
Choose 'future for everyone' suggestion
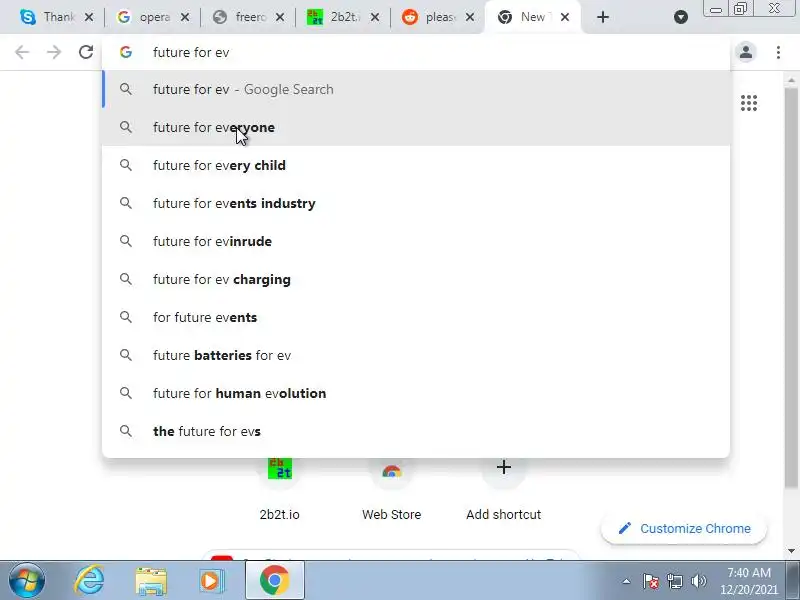[x=416, y=127]
